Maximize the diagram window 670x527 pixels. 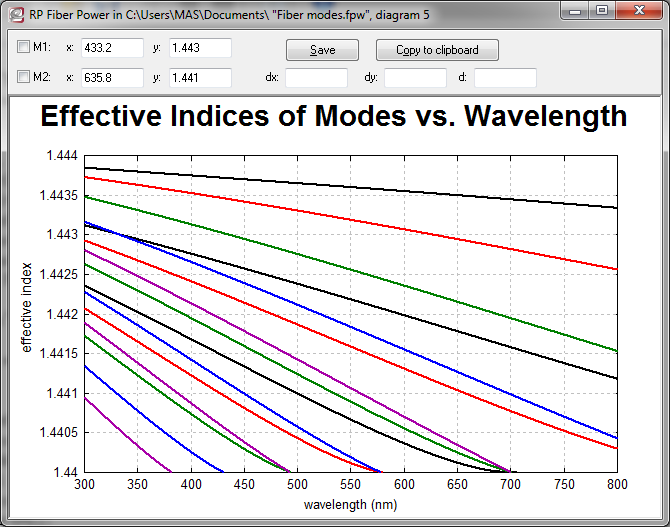[x=601, y=11]
